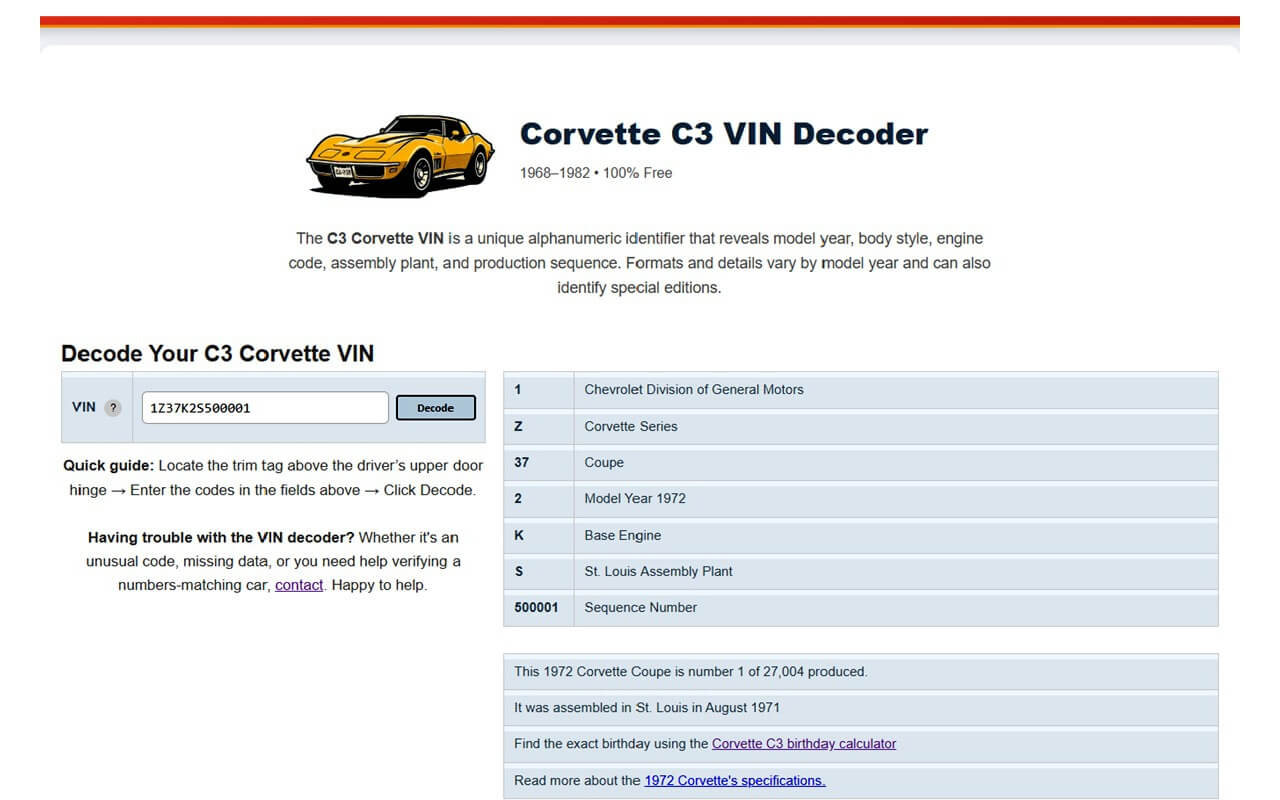Click the '1968–1982 • 100% Free' subtitle
1280x800 pixels.
[x=596, y=173]
